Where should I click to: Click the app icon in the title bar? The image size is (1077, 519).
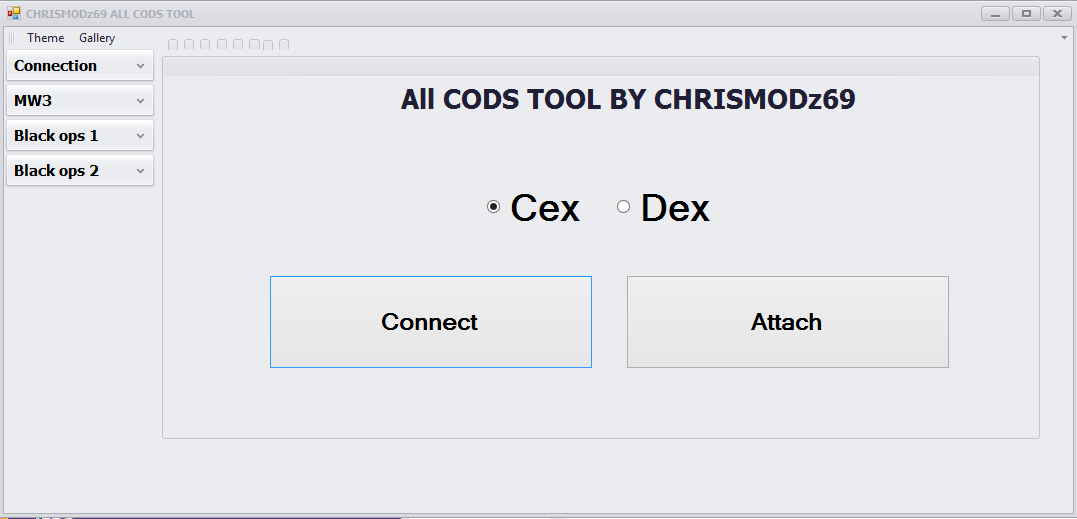14,13
